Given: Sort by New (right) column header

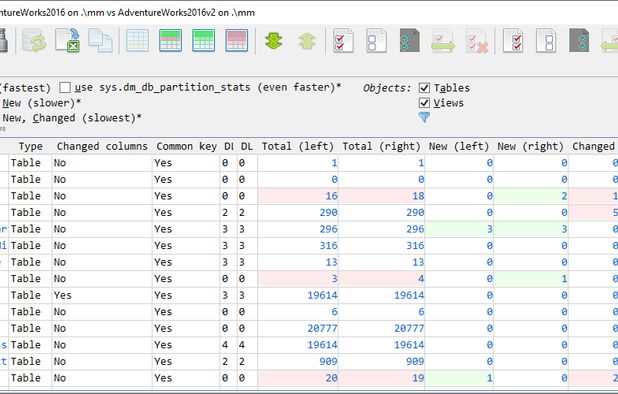Looking at the screenshot, I should click(x=531, y=146).
